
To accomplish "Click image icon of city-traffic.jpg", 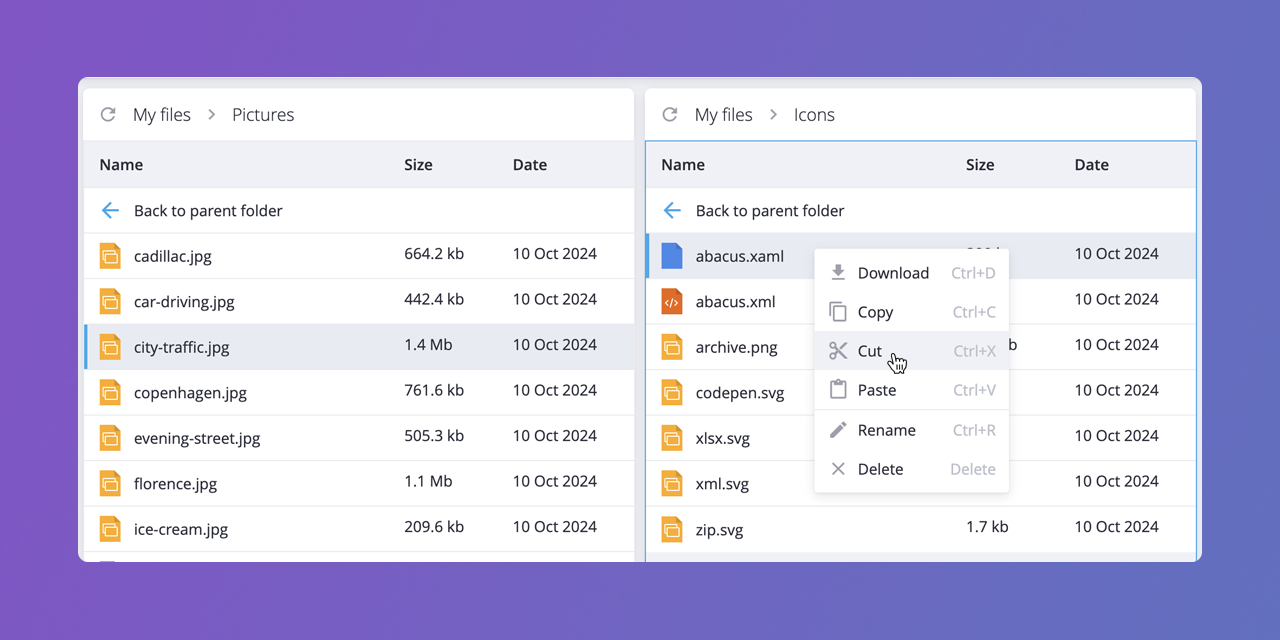I will point(110,347).
